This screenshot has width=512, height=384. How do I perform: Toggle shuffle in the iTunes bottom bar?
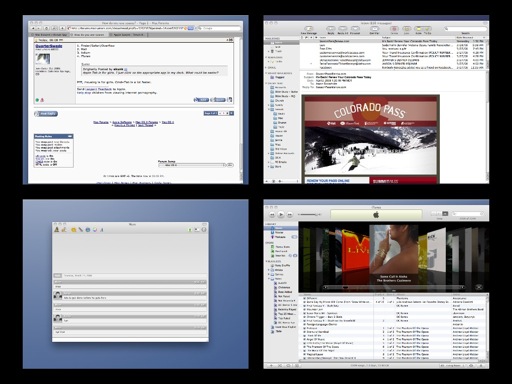280,366
